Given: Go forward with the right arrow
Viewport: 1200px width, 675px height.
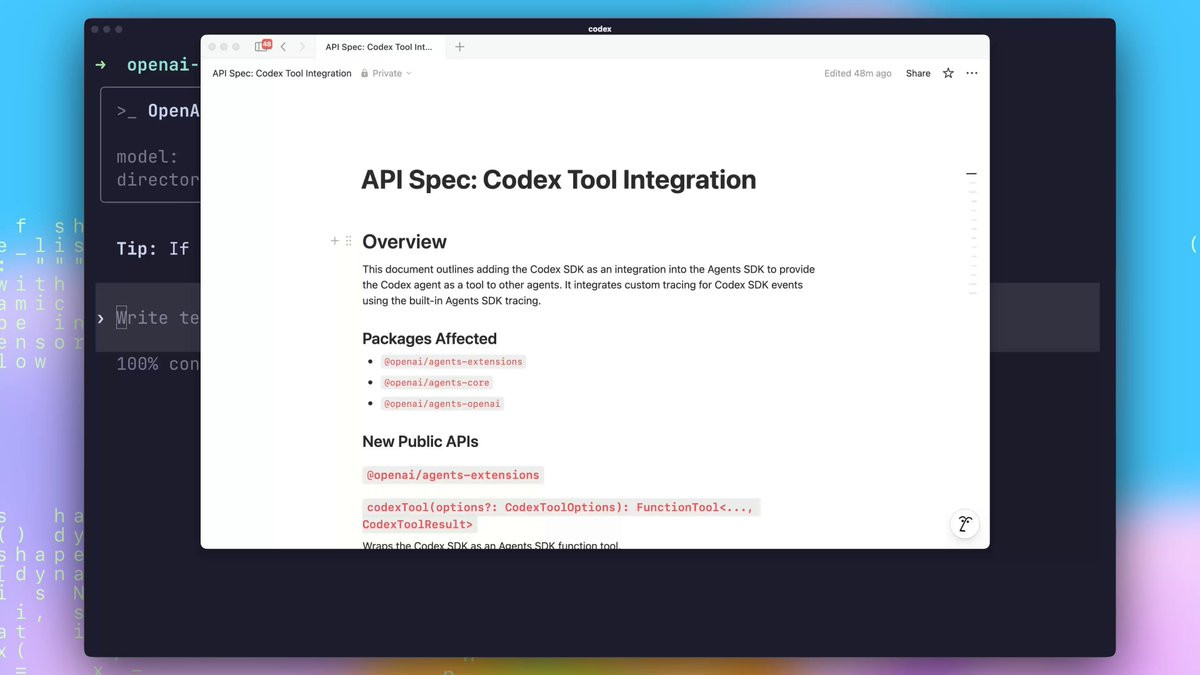Looking at the screenshot, I should coord(302,47).
